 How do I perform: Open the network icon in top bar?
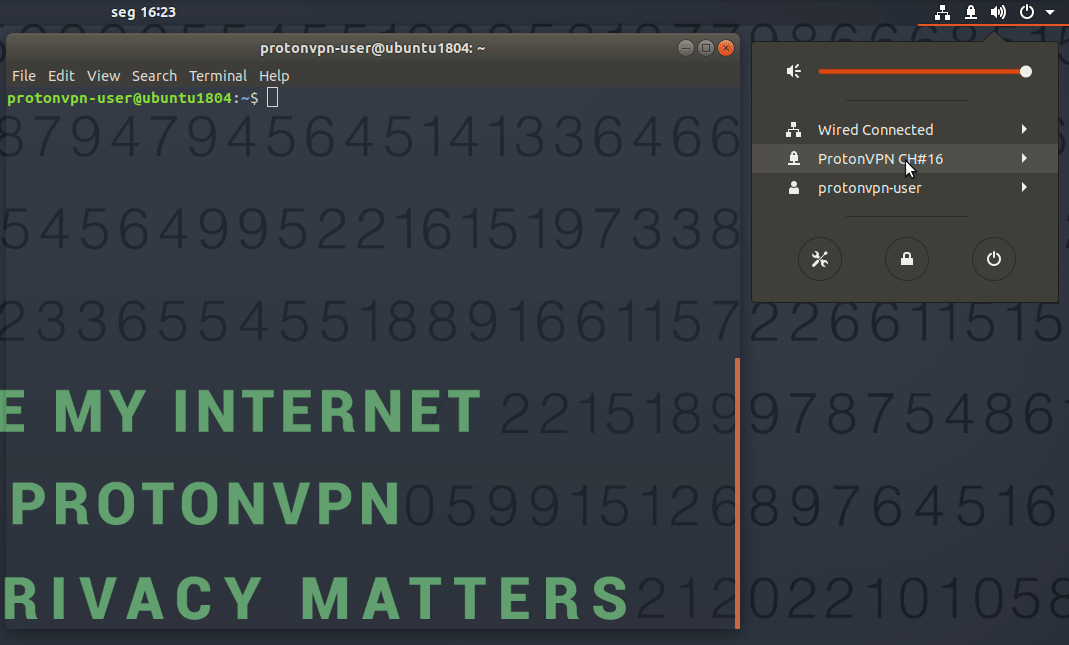[x=942, y=12]
